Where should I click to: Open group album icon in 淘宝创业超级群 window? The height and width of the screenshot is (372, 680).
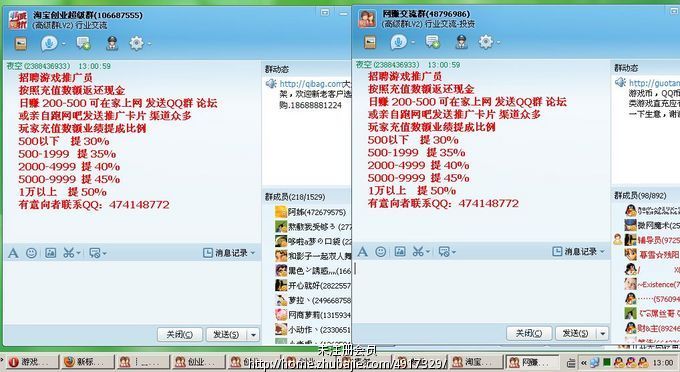click(x=20, y=43)
